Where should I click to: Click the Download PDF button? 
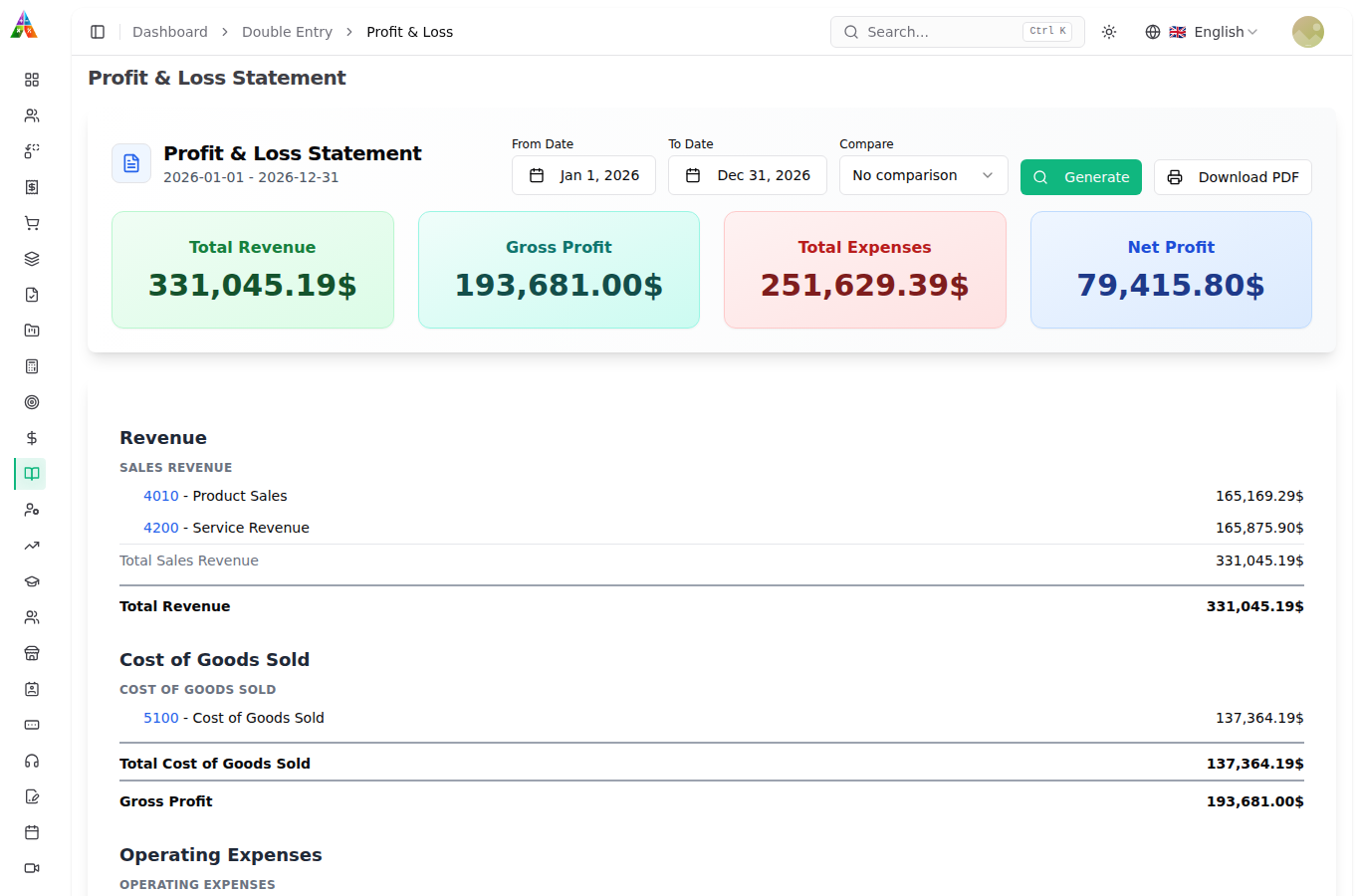1233,177
